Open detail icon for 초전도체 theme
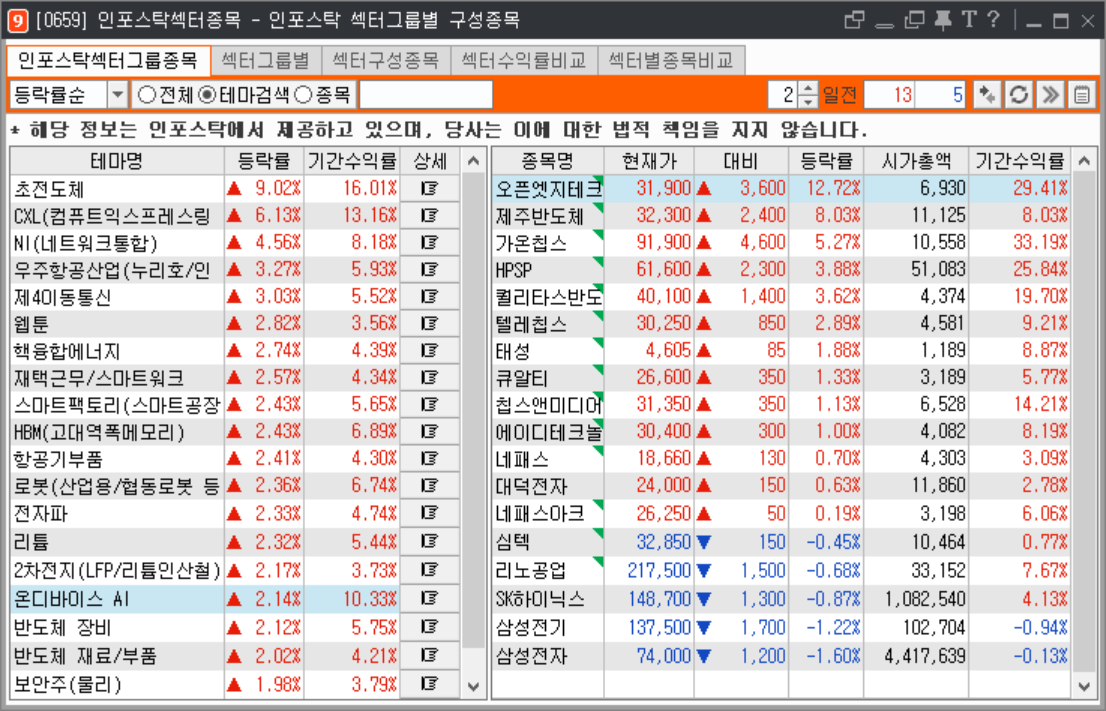Viewport: 1106px width, 711px height. [x=429, y=189]
